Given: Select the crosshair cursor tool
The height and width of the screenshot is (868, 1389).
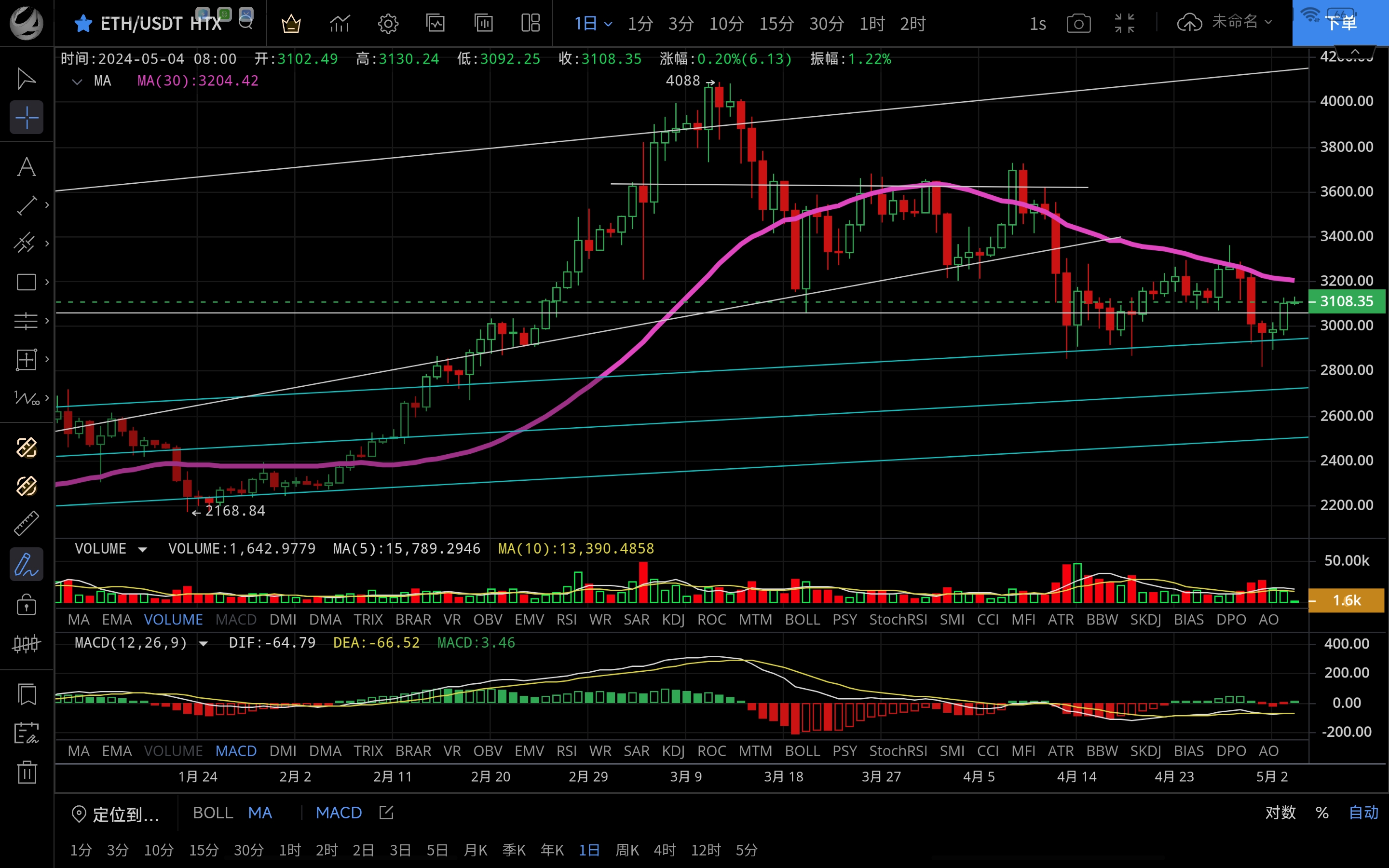Looking at the screenshot, I should click(27, 118).
